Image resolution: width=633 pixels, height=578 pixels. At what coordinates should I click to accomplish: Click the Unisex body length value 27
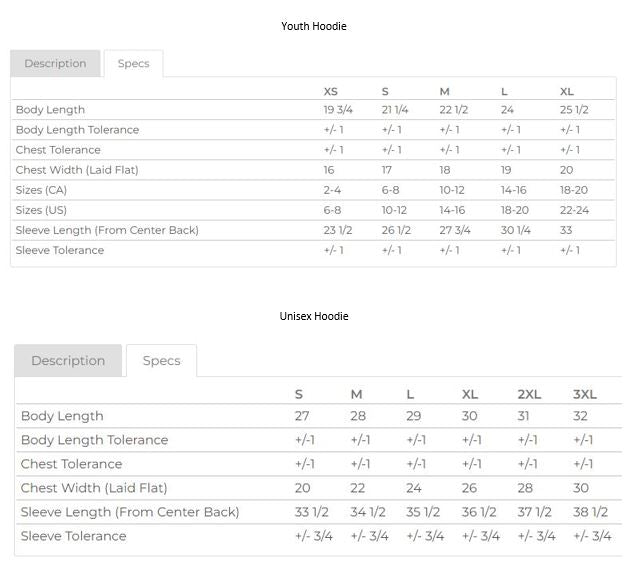tap(302, 416)
